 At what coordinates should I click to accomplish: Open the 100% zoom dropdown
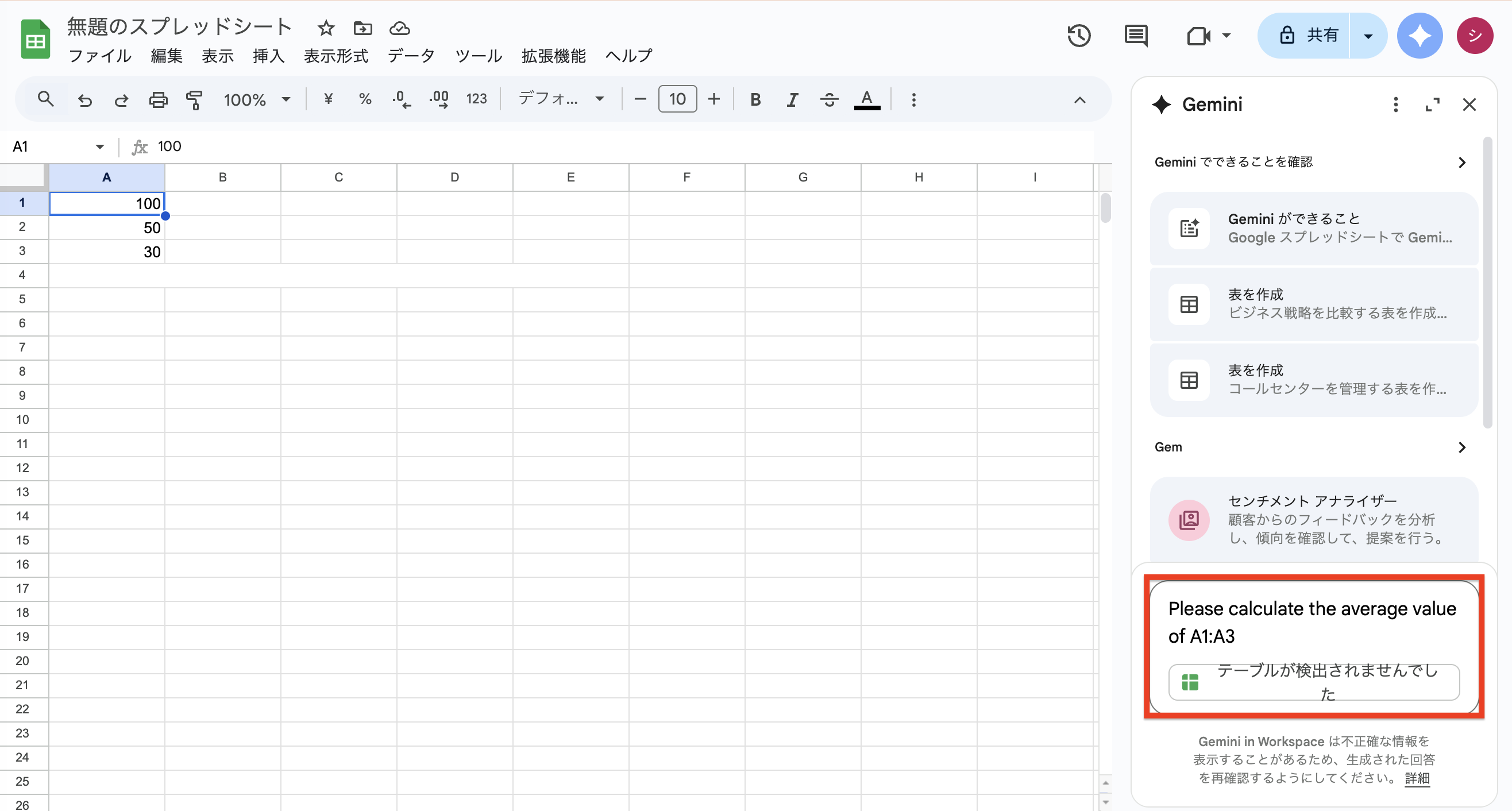pos(256,100)
